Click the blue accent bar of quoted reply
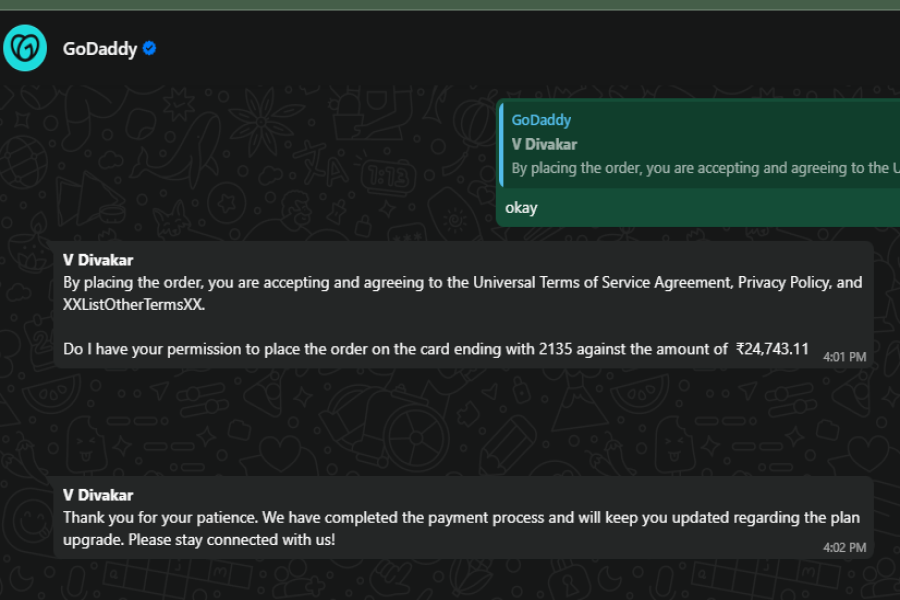The image size is (900, 600). pyautogui.click(x=501, y=143)
